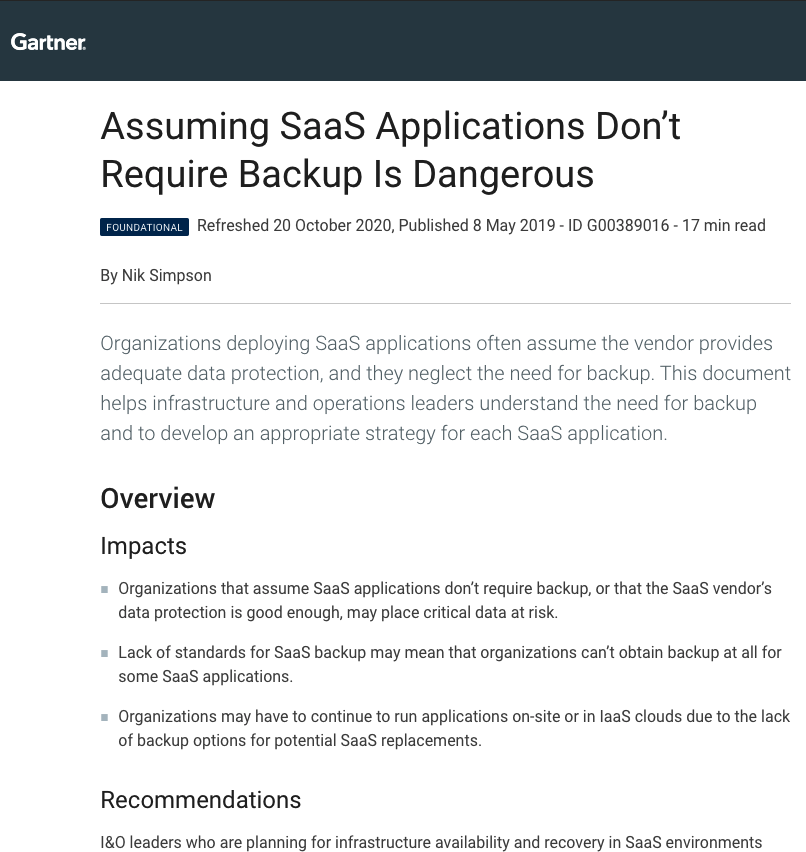Click the 'Impacts' subheading
Viewport: 806px width, 852px height.
coord(143,546)
